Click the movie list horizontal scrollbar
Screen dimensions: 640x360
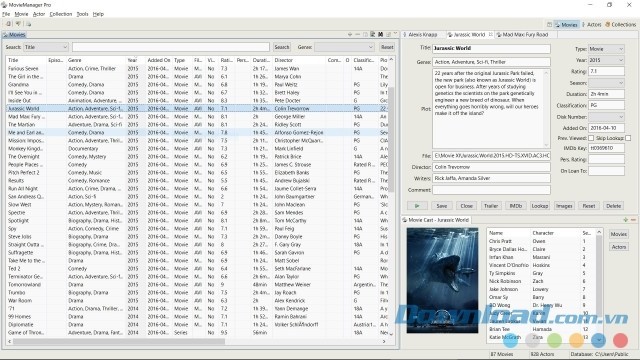118,342
